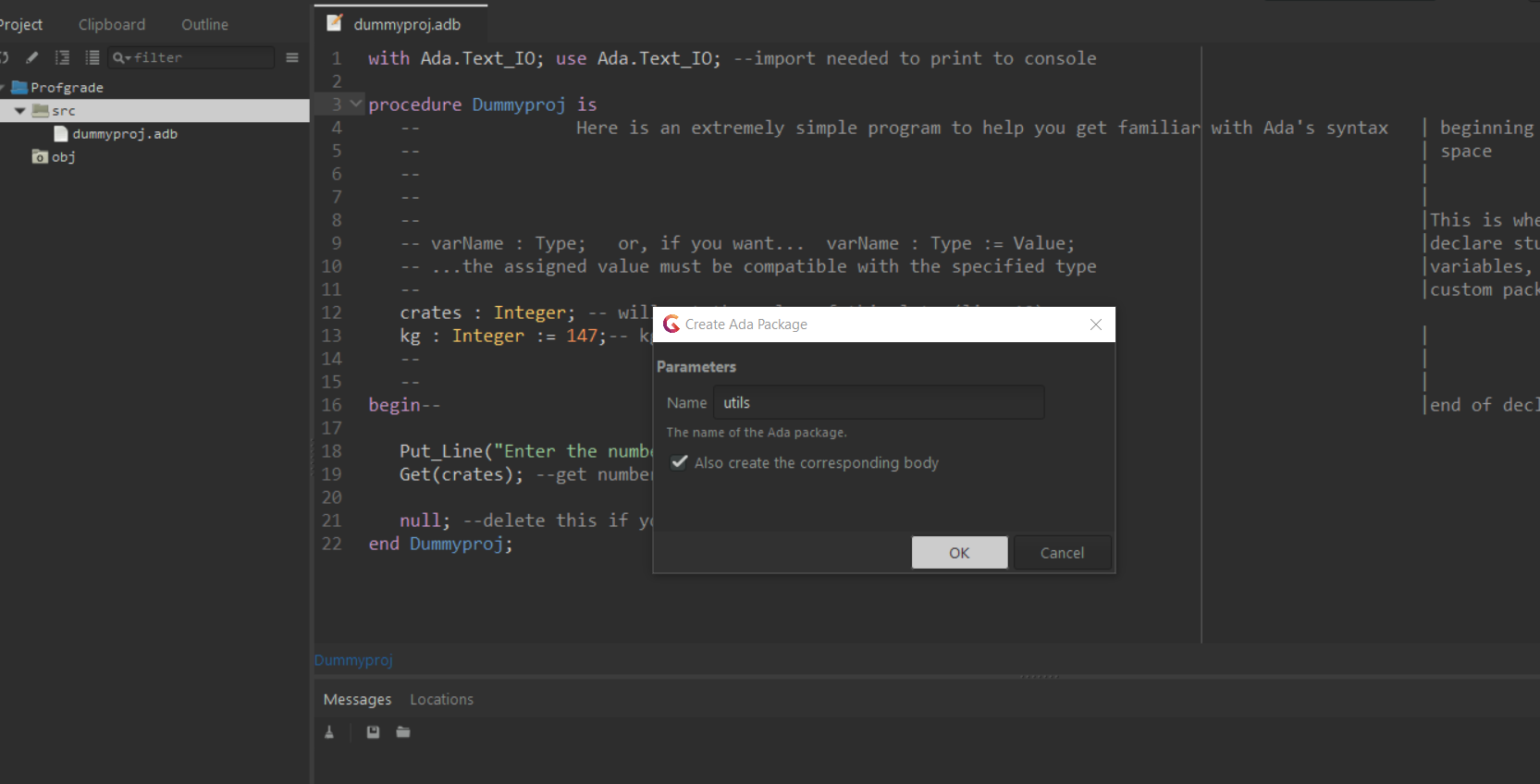Image resolution: width=1540 pixels, height=784 pixels.
Task: Switch to the Project tab
Action: point(20,24)
